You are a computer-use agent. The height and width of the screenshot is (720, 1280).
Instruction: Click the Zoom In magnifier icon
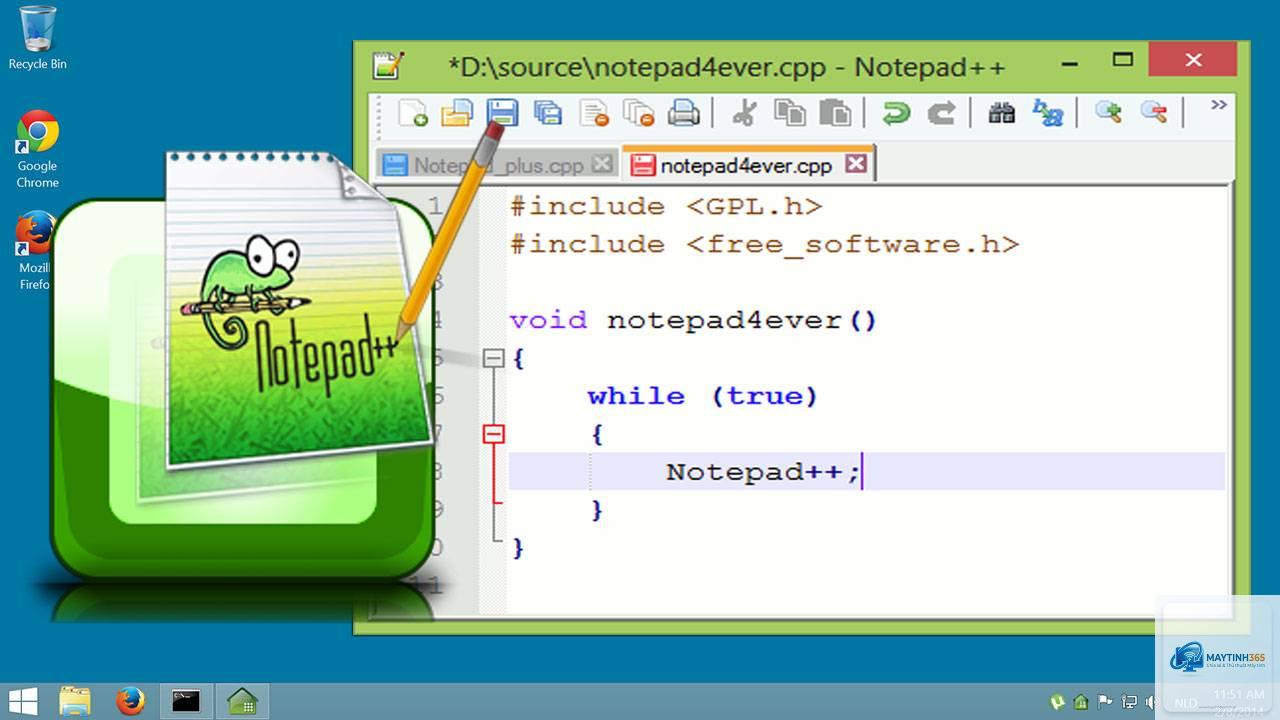(1108, 112)
